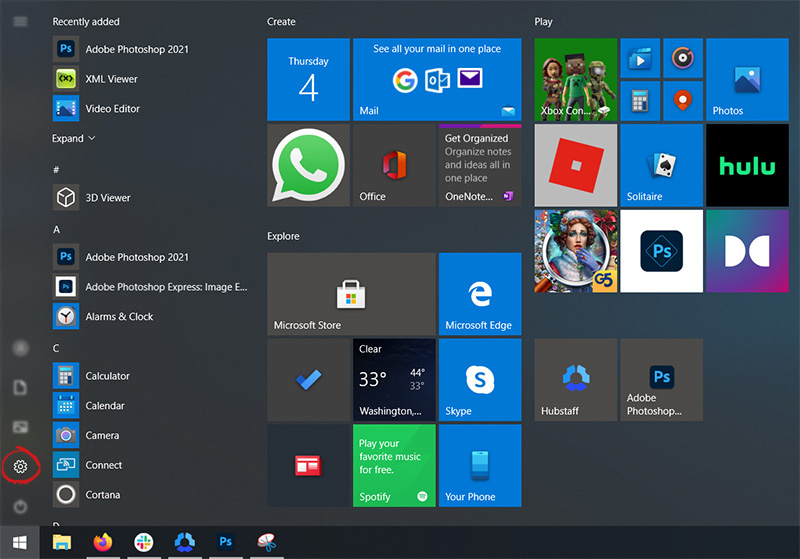
Task: Open the red News tile
Action: [x=309, y=466]
